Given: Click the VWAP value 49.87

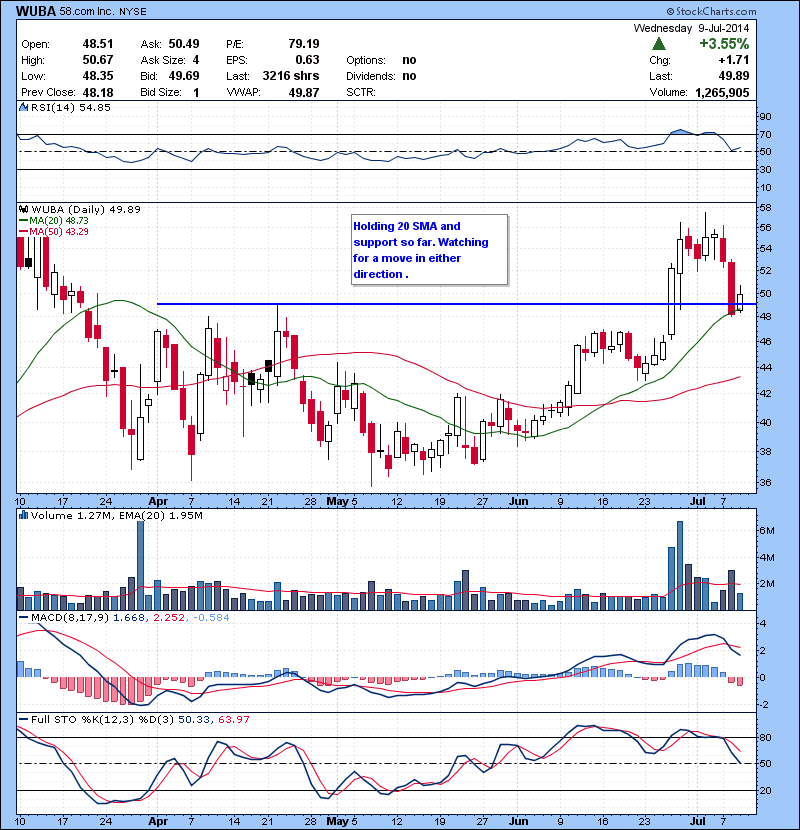Looking at the screenshot, I should [x=303, y=92].
